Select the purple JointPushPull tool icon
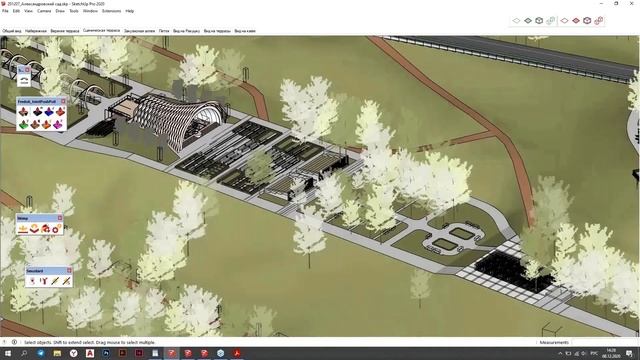 coord(58,124)
